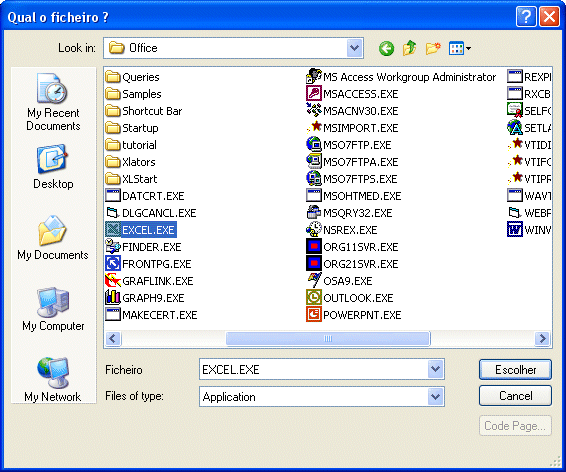Select the Xlators folder
Screen dimensions: 566x472
pos(130,162)
